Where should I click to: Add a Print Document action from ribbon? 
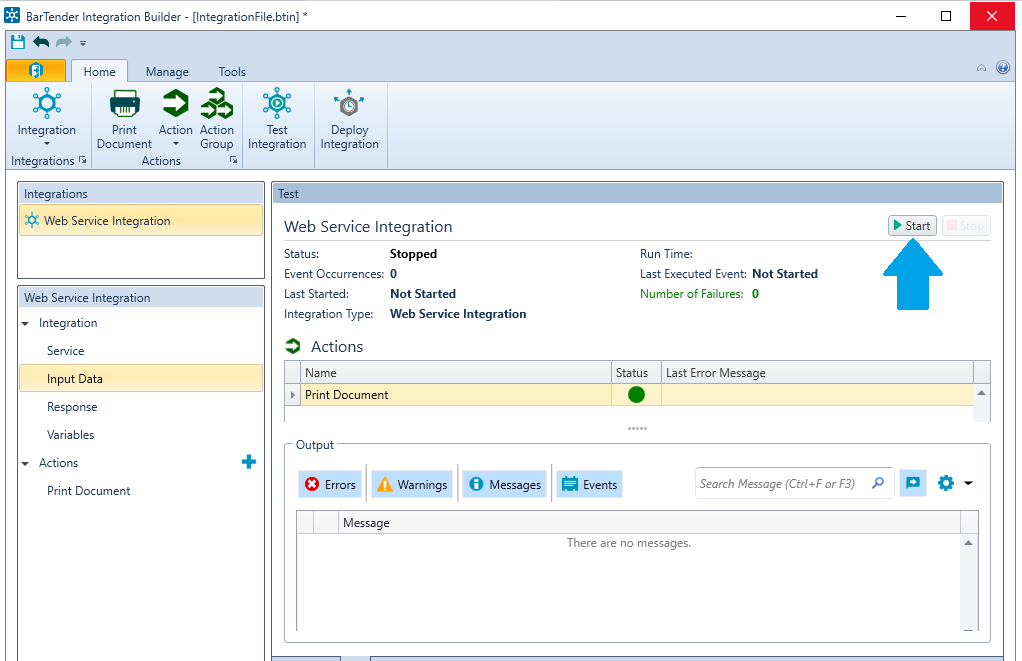point(124,119)
